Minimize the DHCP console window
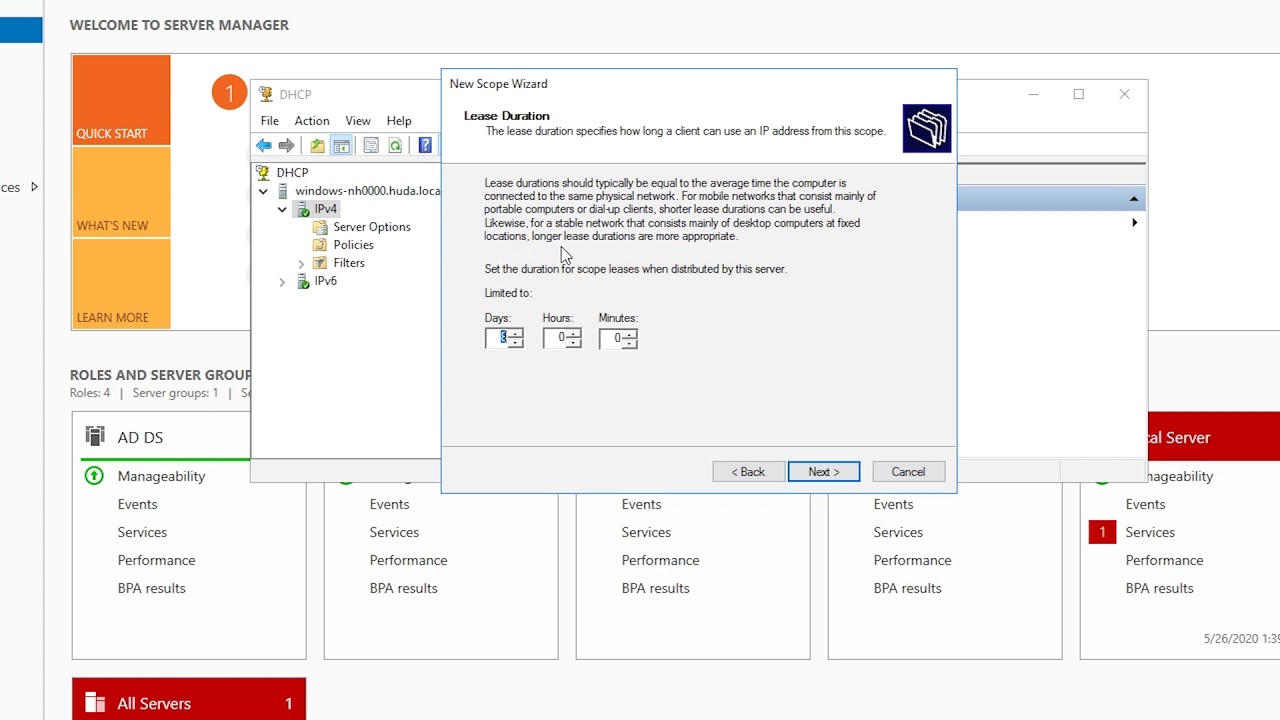This screenshot has width=1280, height=720. (x=1034, y=94)
